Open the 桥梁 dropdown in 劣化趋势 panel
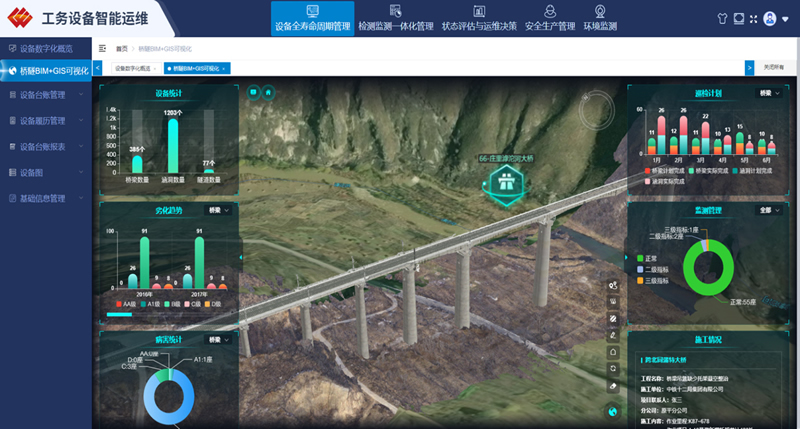 (x=218, y=211)
